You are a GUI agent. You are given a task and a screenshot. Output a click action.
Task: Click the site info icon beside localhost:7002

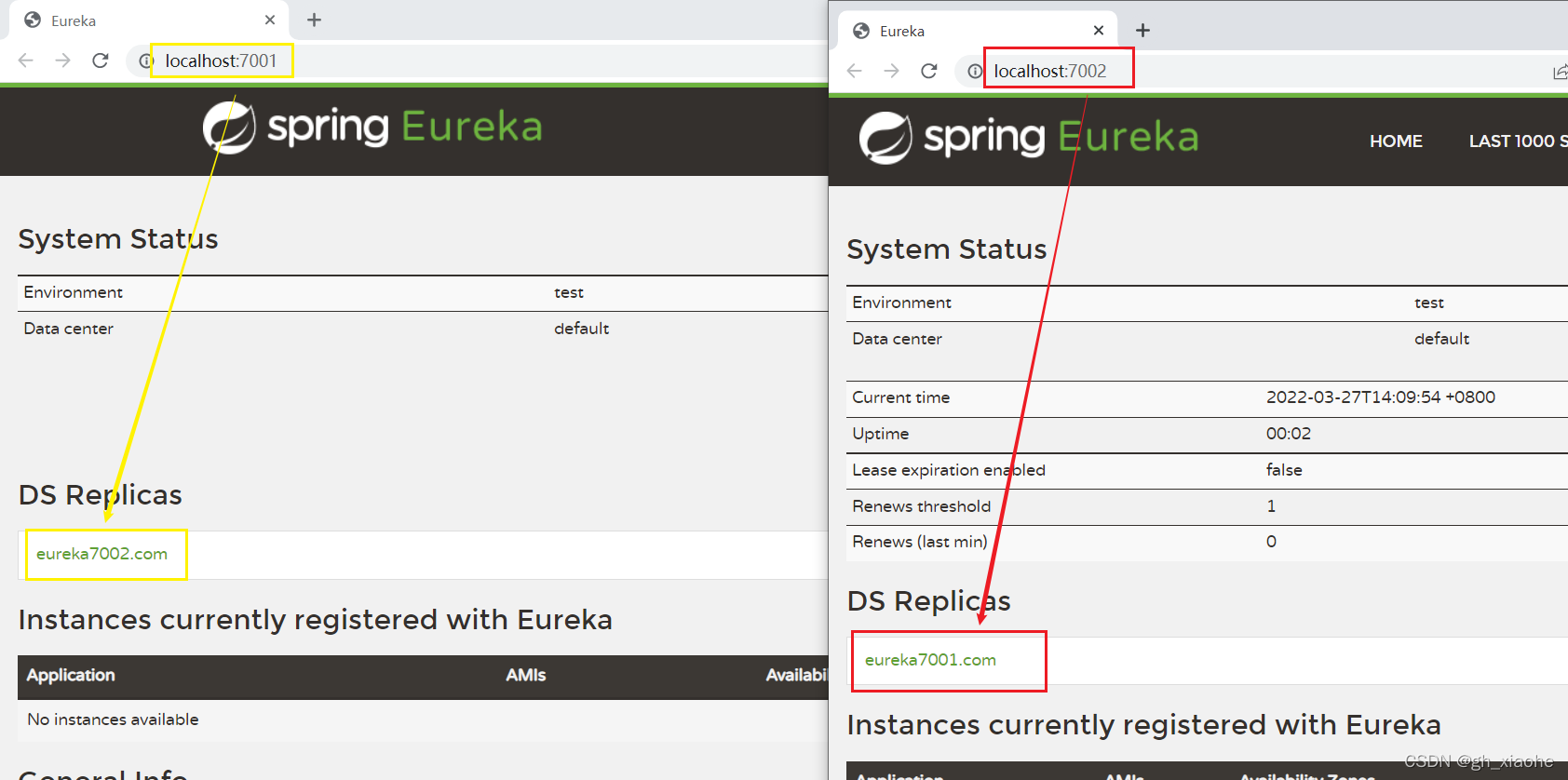tap(974, 71)
